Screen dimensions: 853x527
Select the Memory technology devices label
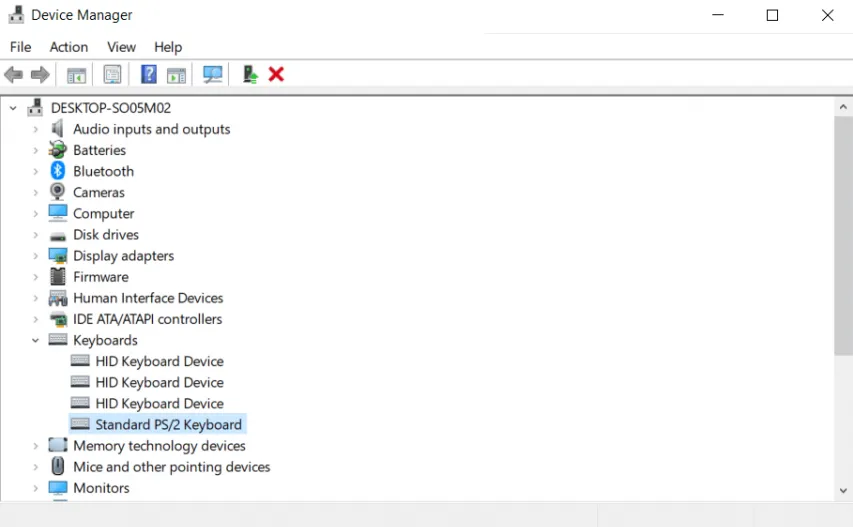[159, 446]
